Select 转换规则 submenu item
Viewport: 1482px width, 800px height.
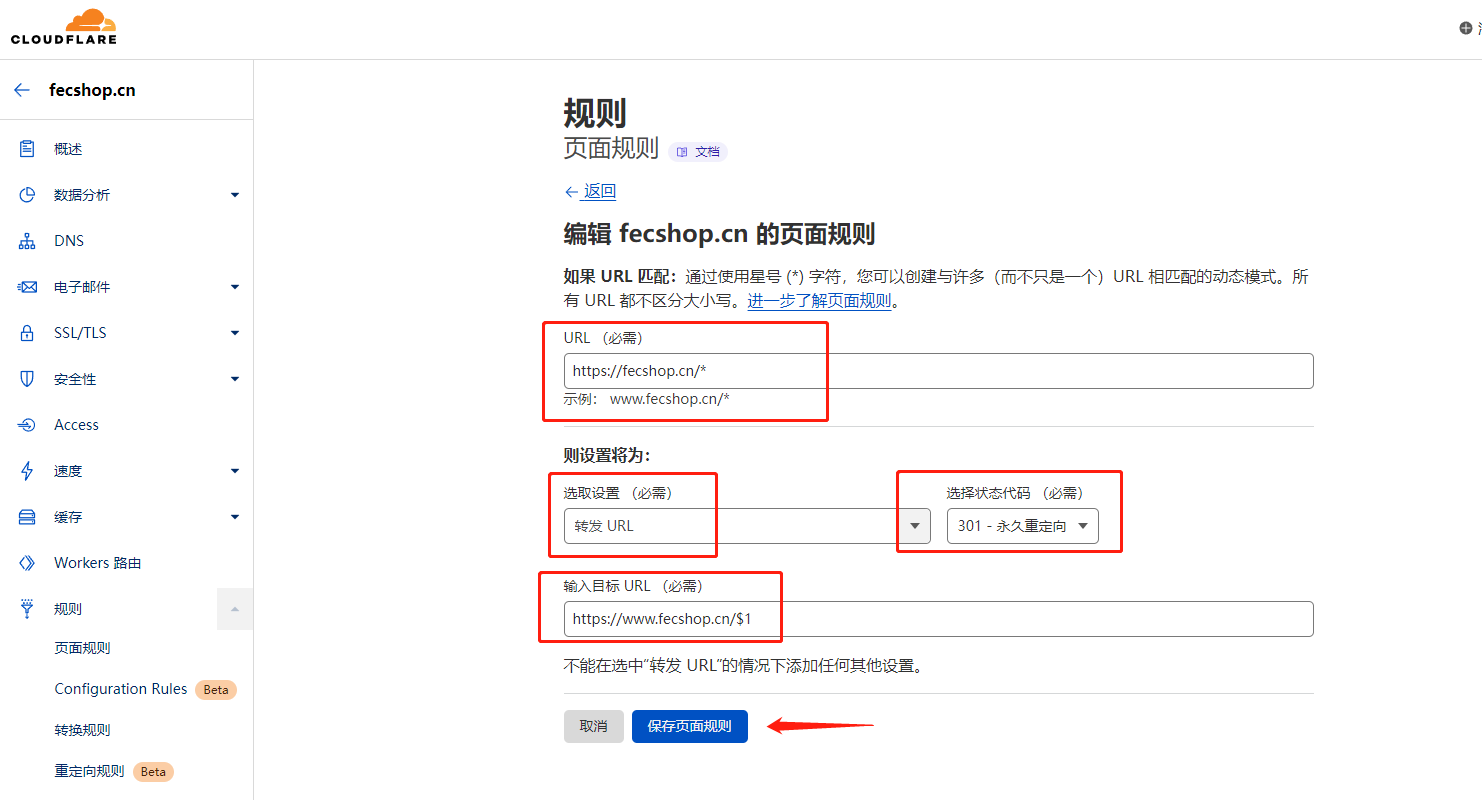(82, 730)
